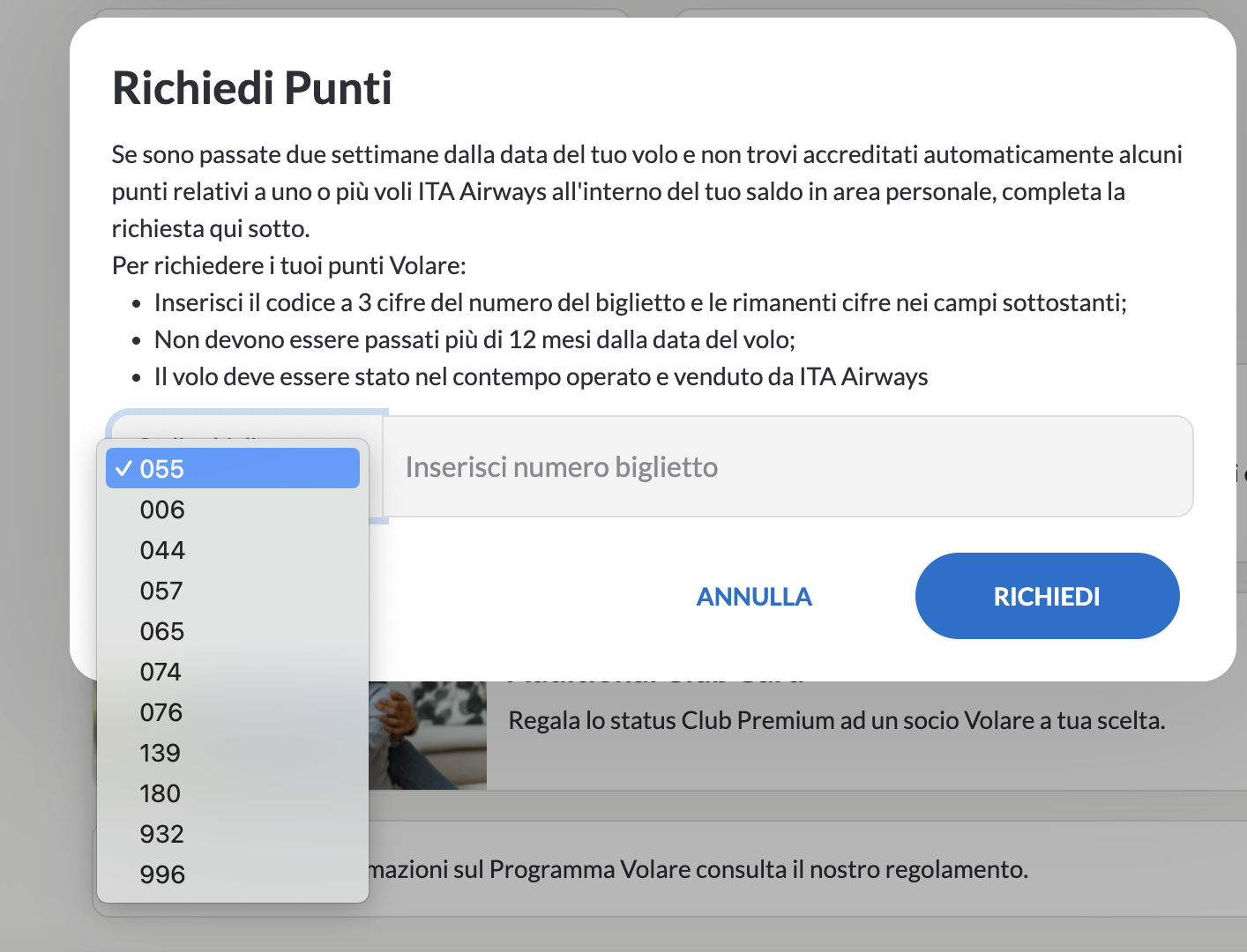
Task: Cancel with the ANNULLA link
Action: [754, 597]
